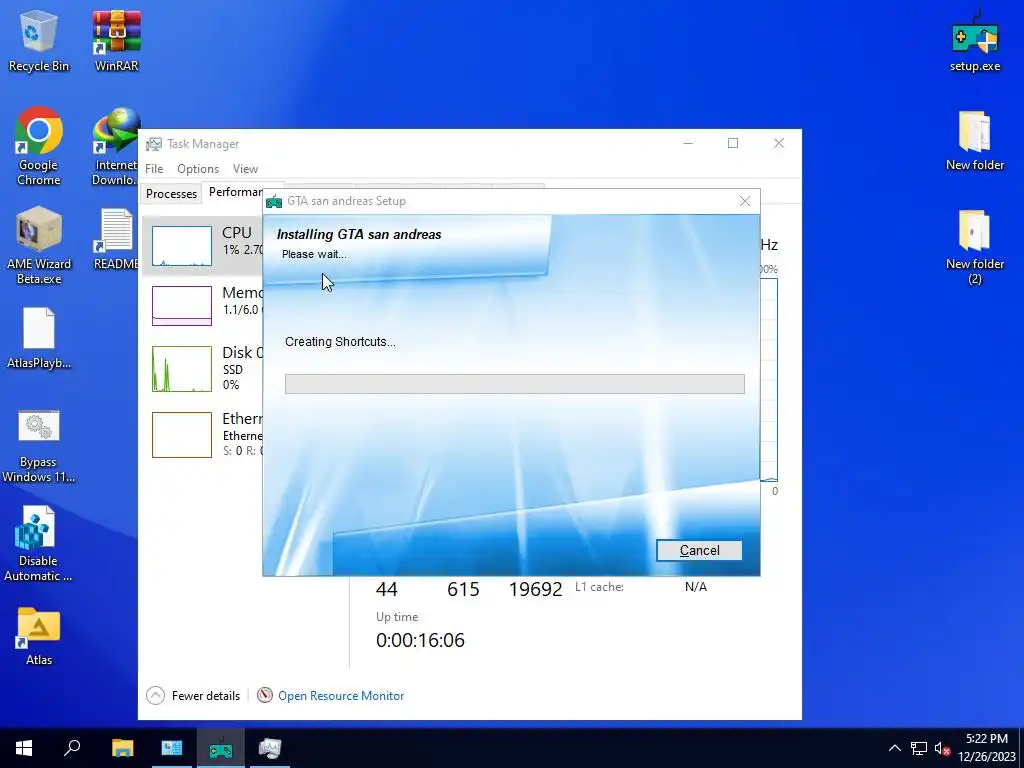Click the Up time value 0:00:16:06
Screen dimensions: 1024x768
tap(420, 640)
